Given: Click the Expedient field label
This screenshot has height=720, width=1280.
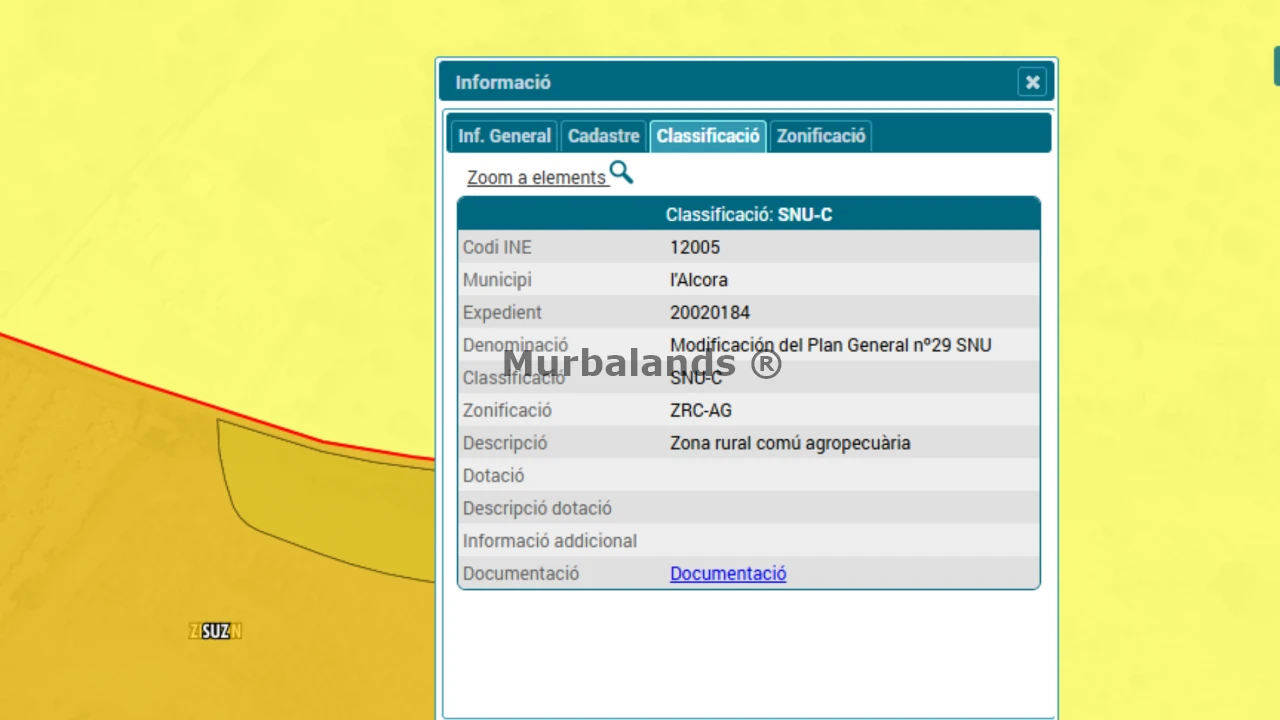Looking at the screenshot, I should tap(502, 313).
